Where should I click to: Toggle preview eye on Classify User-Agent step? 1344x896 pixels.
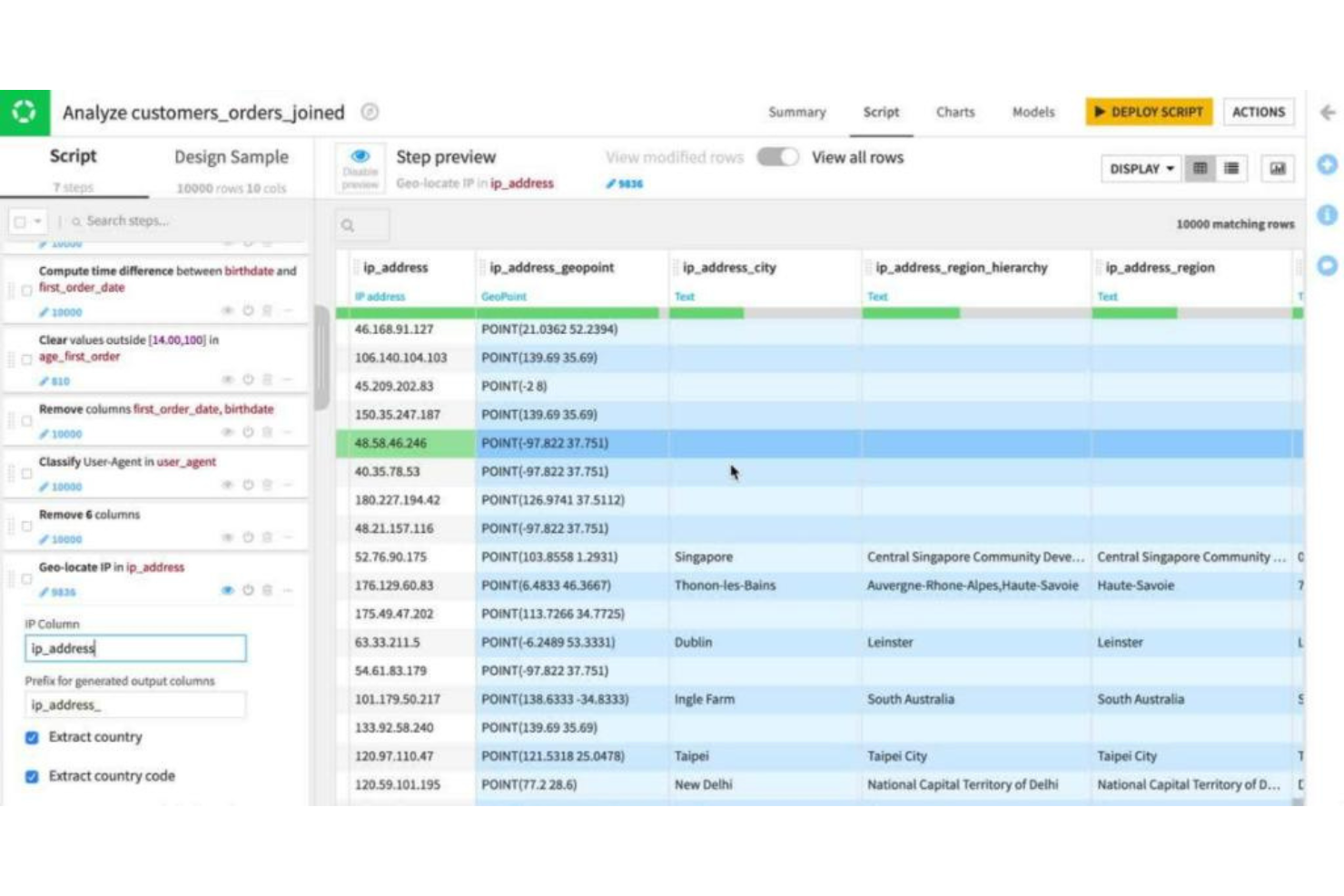(228, 485)
